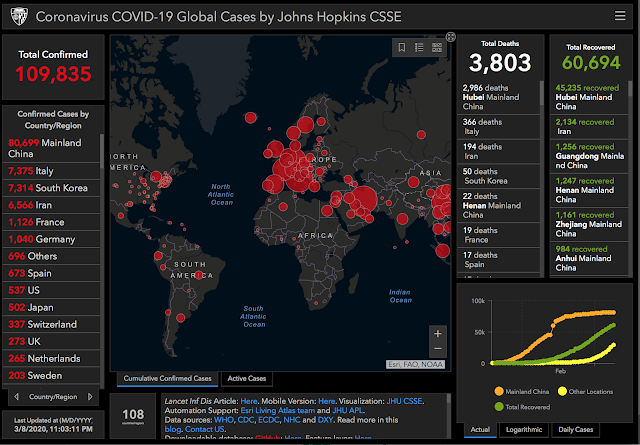Click the Johns Hopkins shield logo
Image resolution: width=640 pixels, height=445 pixels.
(x=19, y=17)
